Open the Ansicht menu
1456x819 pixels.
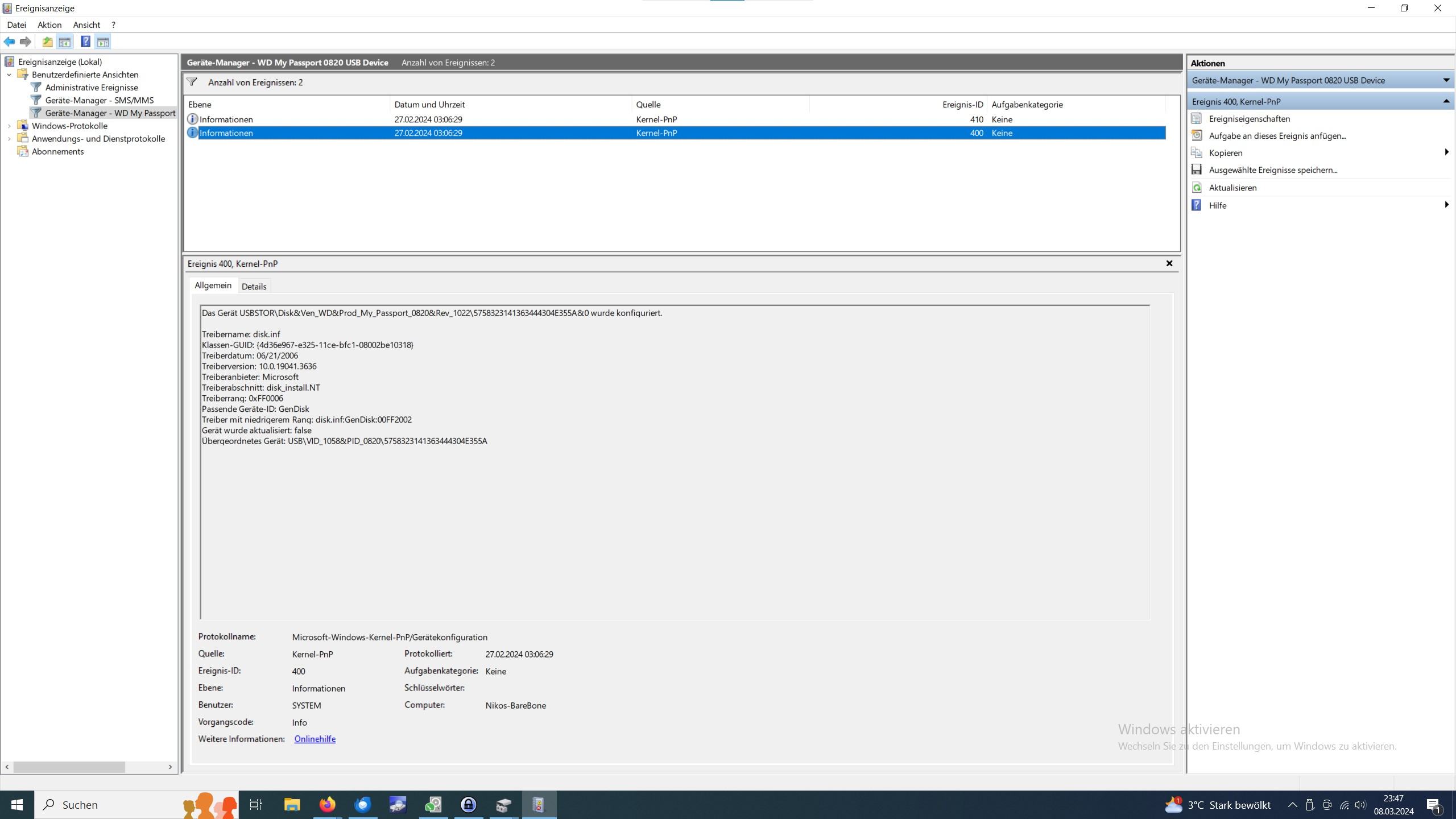(86, 25)
